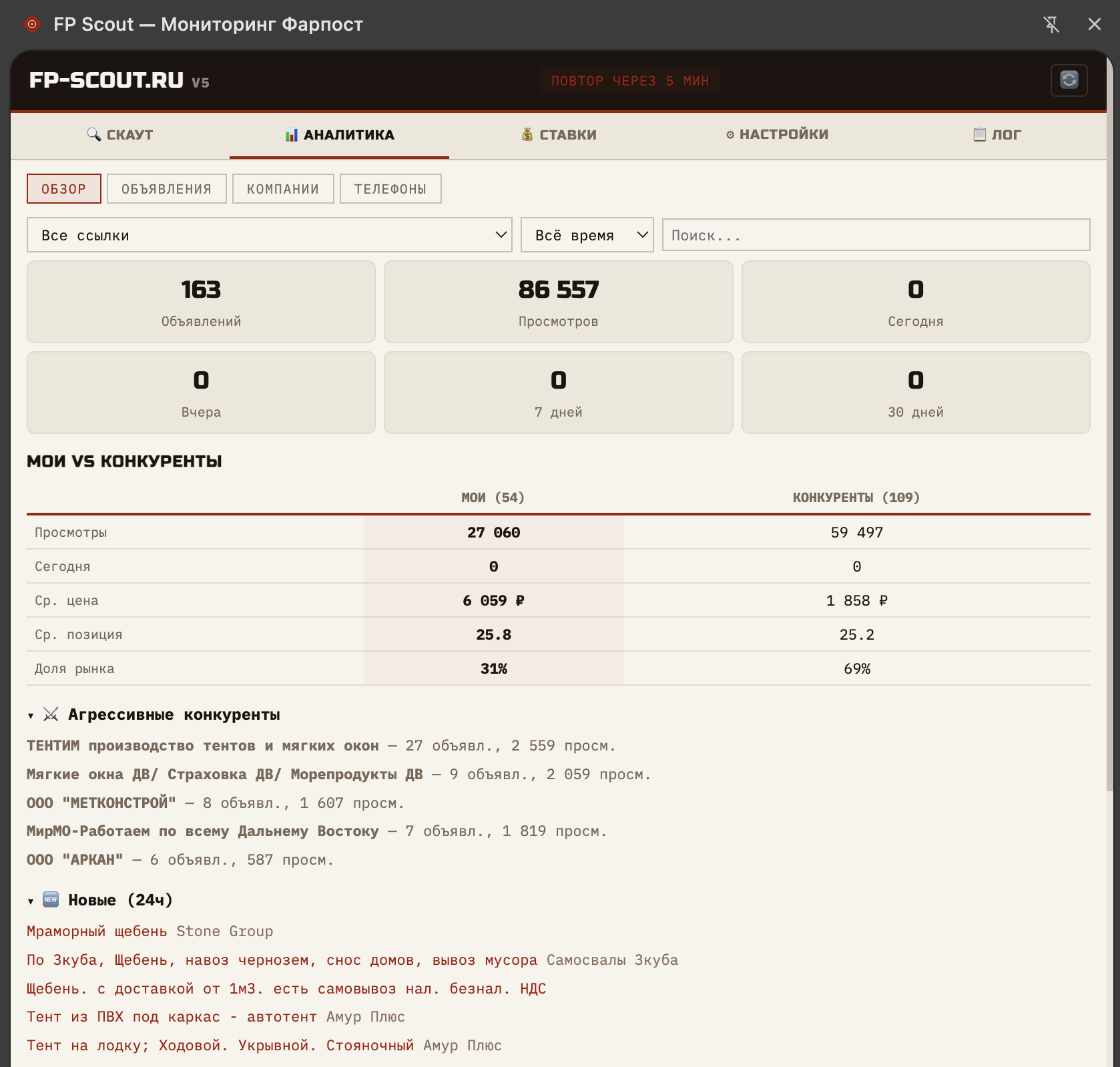Open the Всё время period dropdown
Image resolution: width=1120 pixels, height=1067 pixels.
pyautogui.click(x=587, y=235)
